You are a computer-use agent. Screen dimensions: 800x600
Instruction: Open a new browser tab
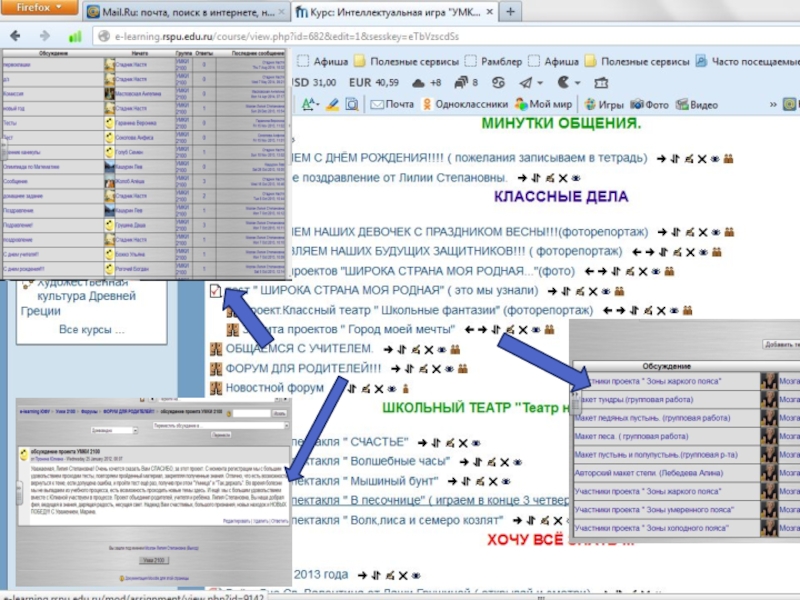(x=510, y=12)
